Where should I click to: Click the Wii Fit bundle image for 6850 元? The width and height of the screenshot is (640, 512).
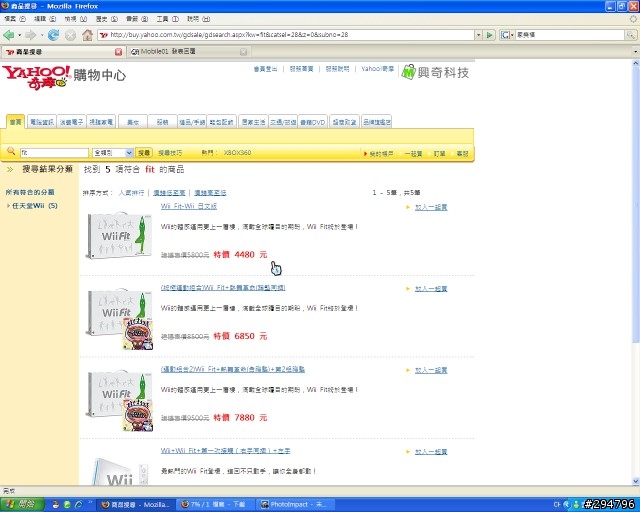(x=119, y=319)
